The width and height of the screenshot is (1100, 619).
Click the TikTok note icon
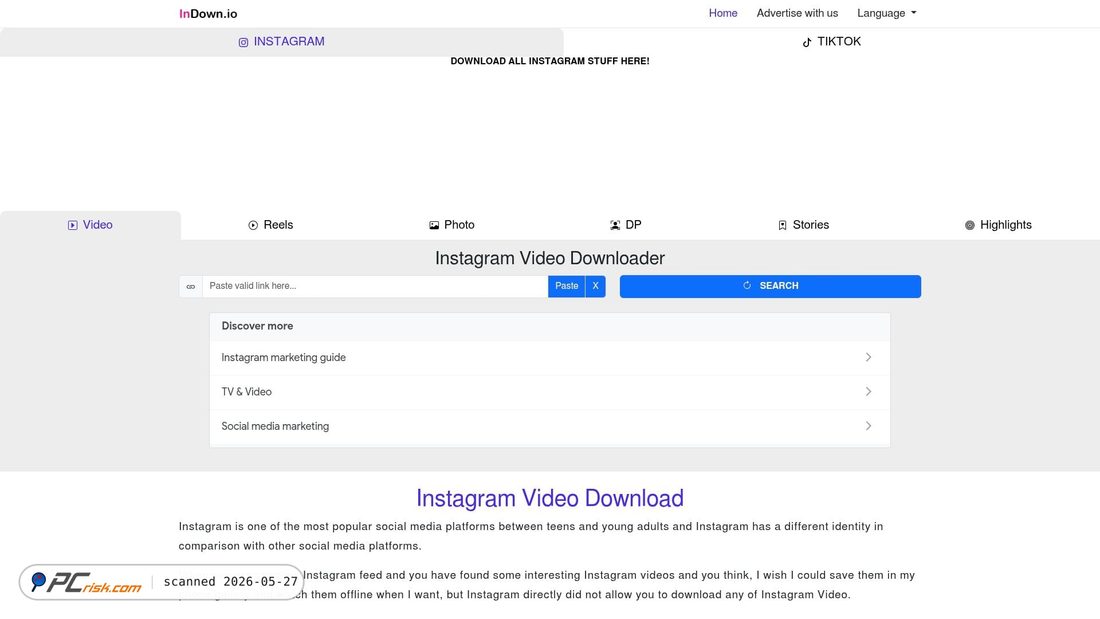coord(807,42)
